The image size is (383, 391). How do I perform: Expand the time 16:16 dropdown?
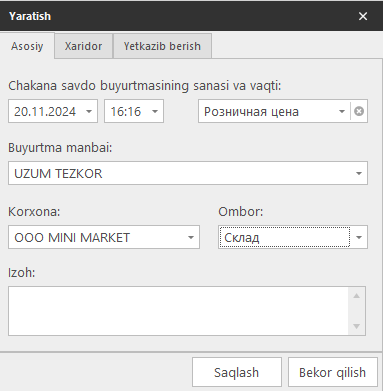click(155, 111)
